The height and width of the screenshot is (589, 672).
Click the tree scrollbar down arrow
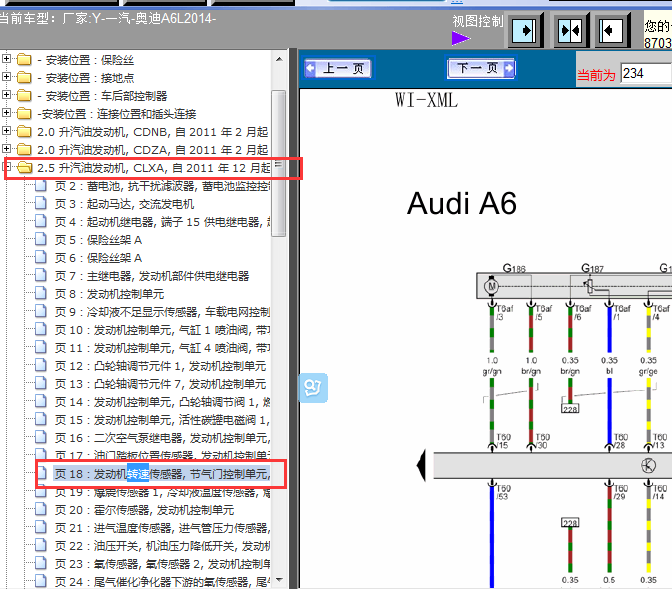tap(279, 580)
